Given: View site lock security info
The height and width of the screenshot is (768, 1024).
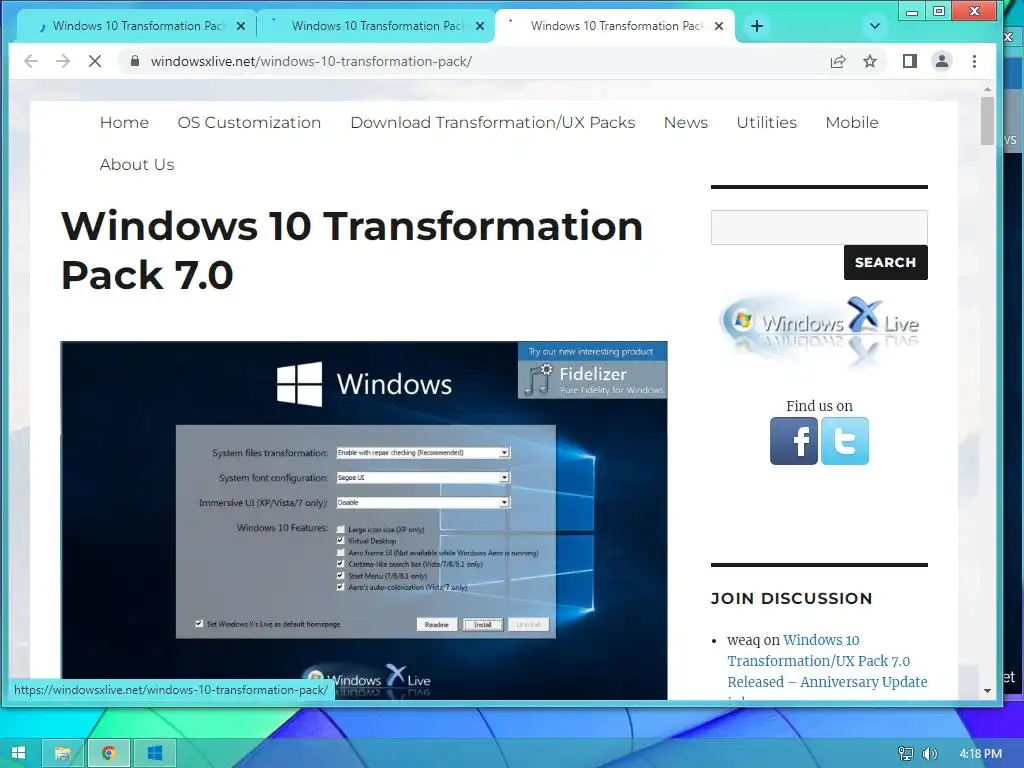Looking at the screenshot, I should [x=135, y=61].
